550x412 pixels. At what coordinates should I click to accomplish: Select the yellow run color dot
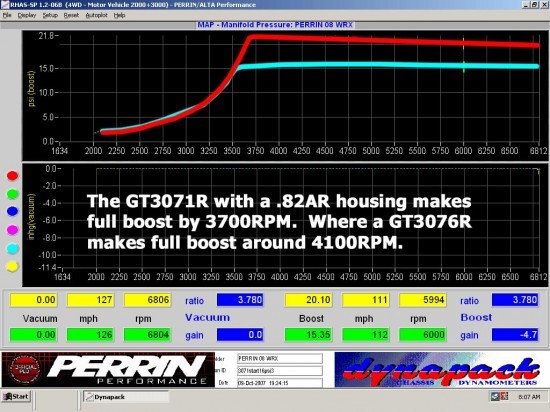pyautogui.click(x=12, y=266)
